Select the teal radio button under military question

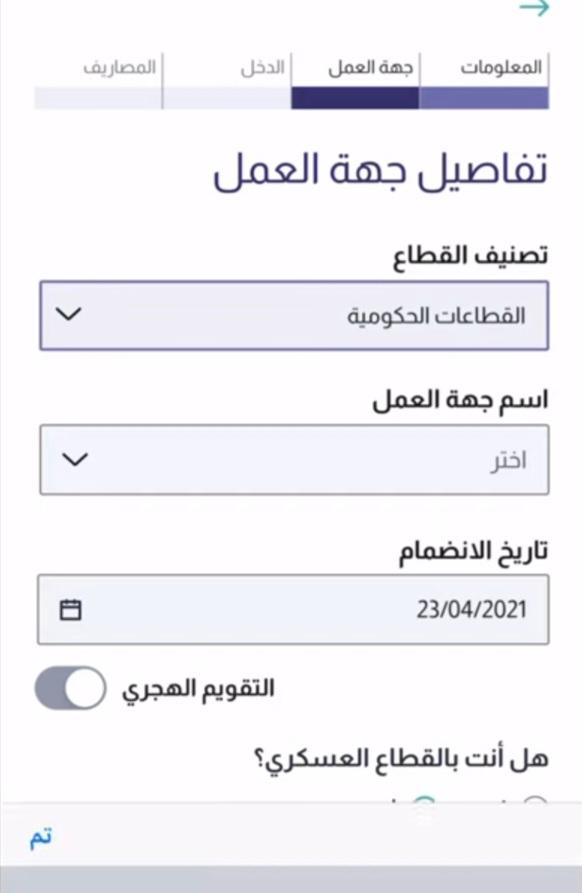pyautogui.click(x=423, y=800)
